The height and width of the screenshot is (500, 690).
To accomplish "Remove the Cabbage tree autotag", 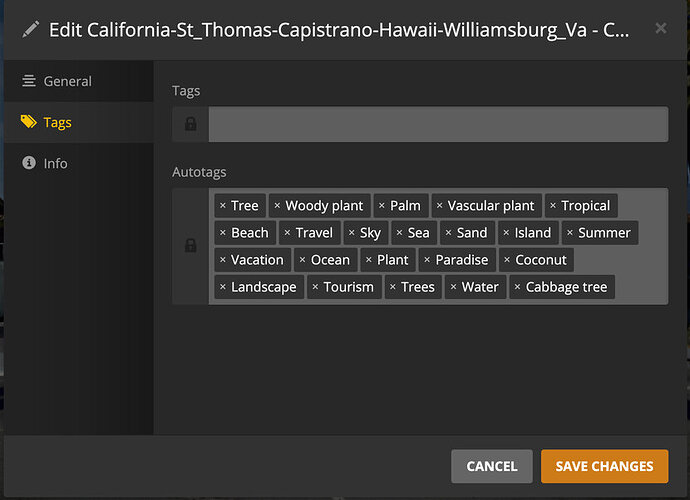I will pos(517,287).
